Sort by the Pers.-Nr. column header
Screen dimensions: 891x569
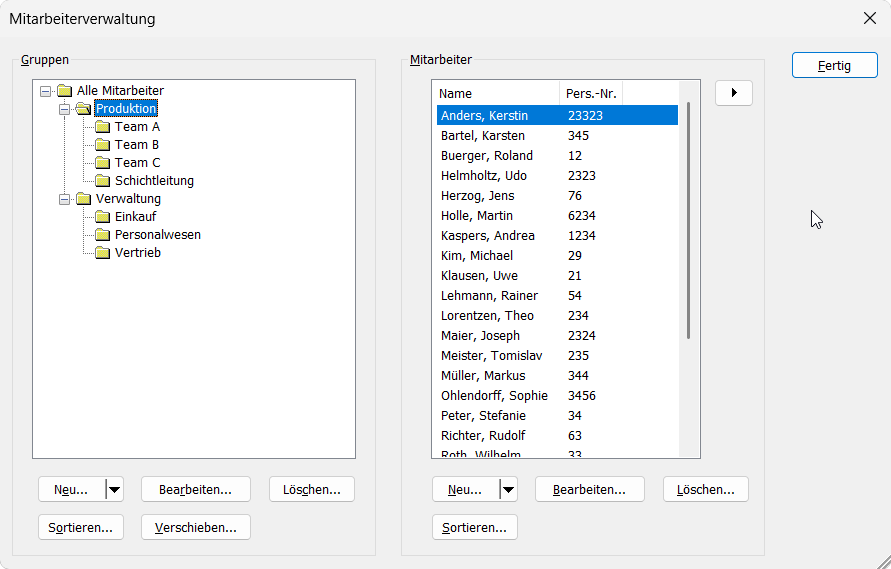click(591, 93)
